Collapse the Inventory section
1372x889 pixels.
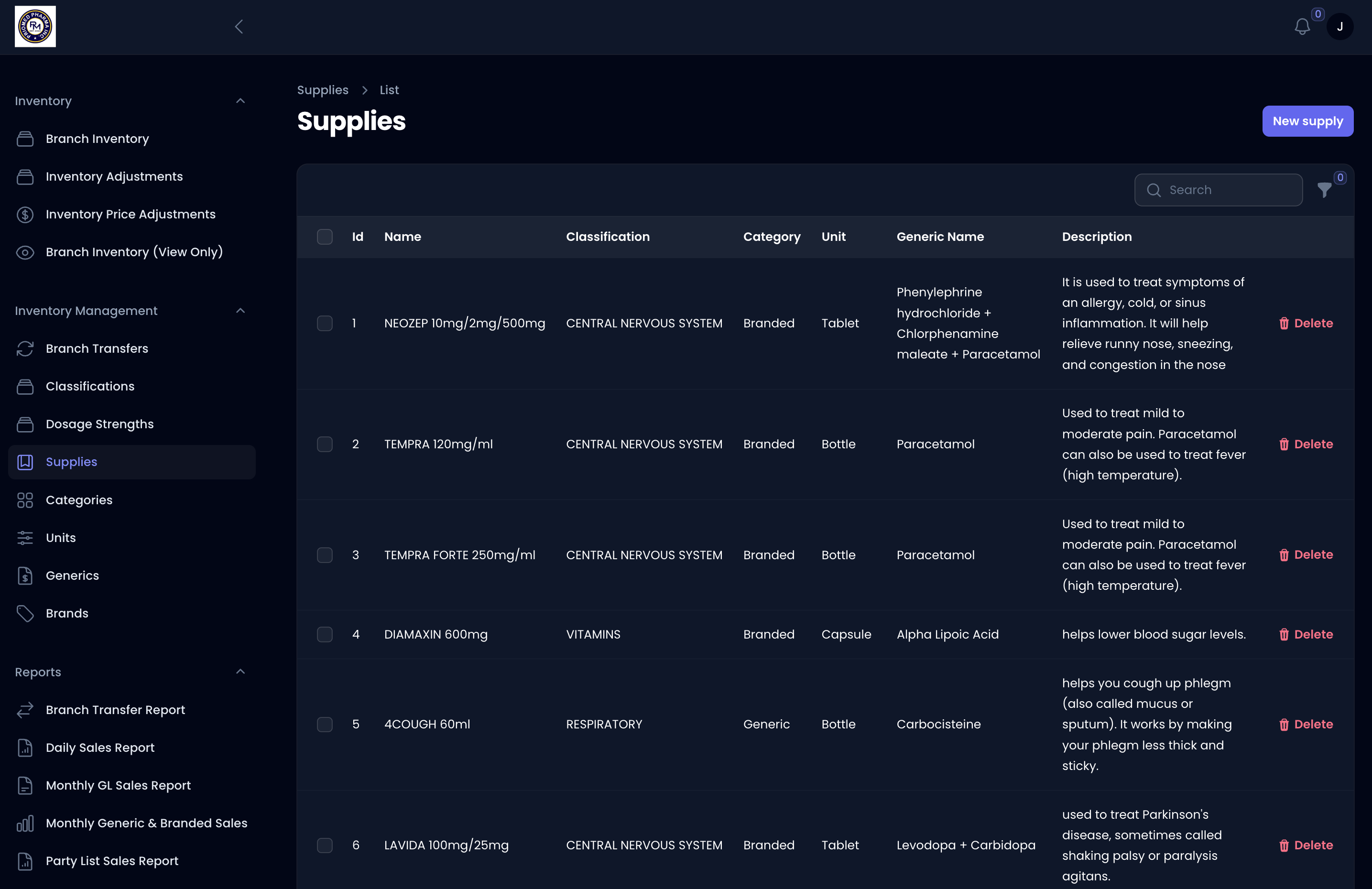pyautogui.click(x=240, y=100)
